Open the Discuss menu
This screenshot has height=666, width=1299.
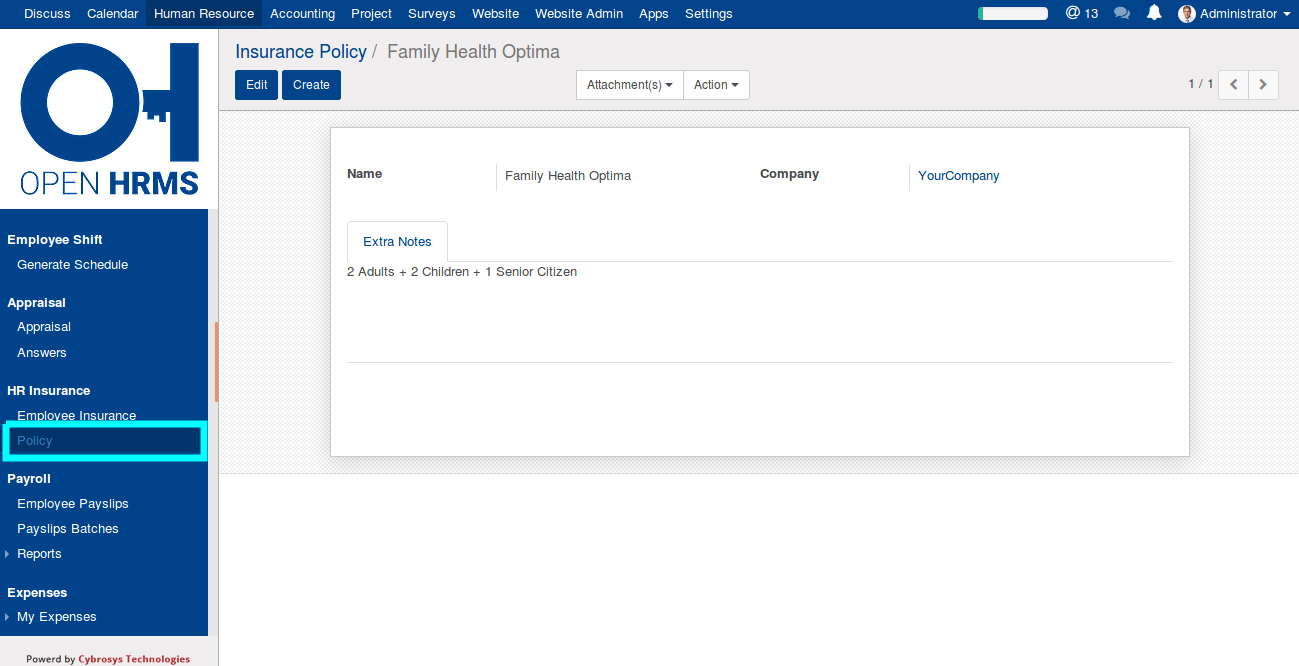click(x=47, y=14)
